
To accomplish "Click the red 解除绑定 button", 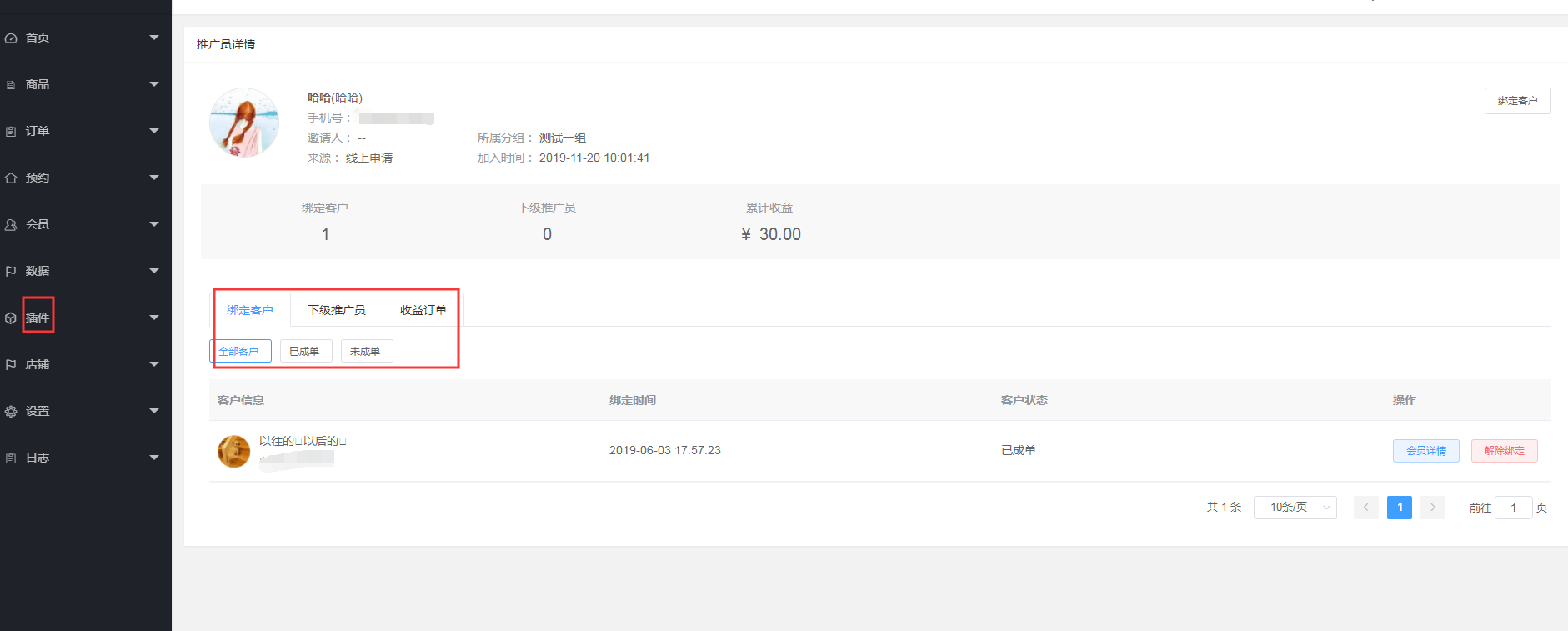I will 1504,451.
